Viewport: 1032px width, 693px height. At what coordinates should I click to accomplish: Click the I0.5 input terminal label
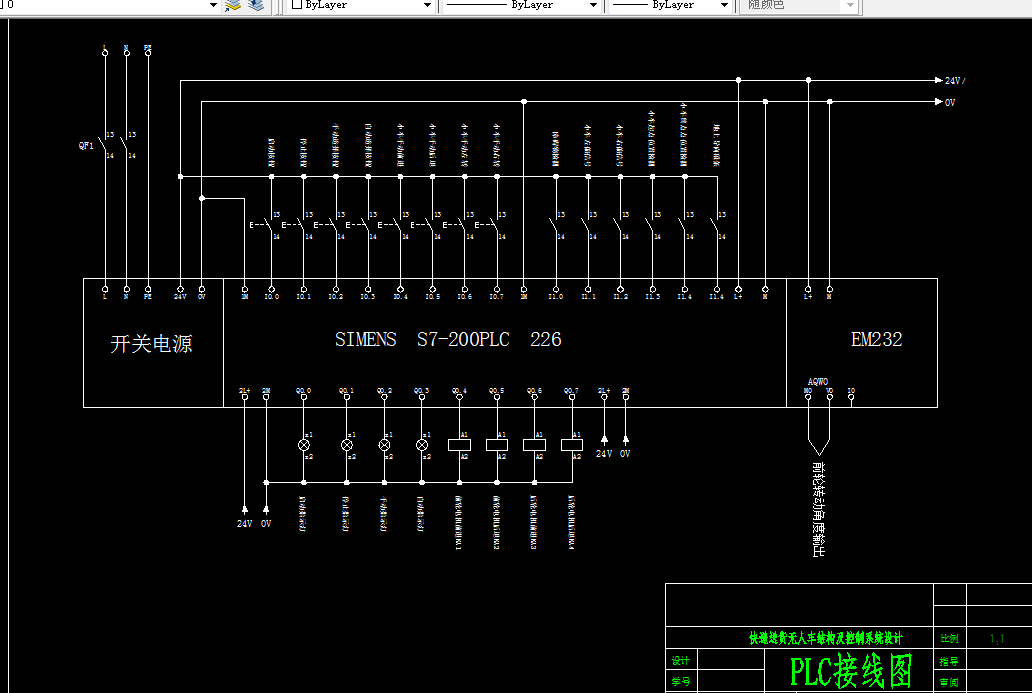point(432,297)
